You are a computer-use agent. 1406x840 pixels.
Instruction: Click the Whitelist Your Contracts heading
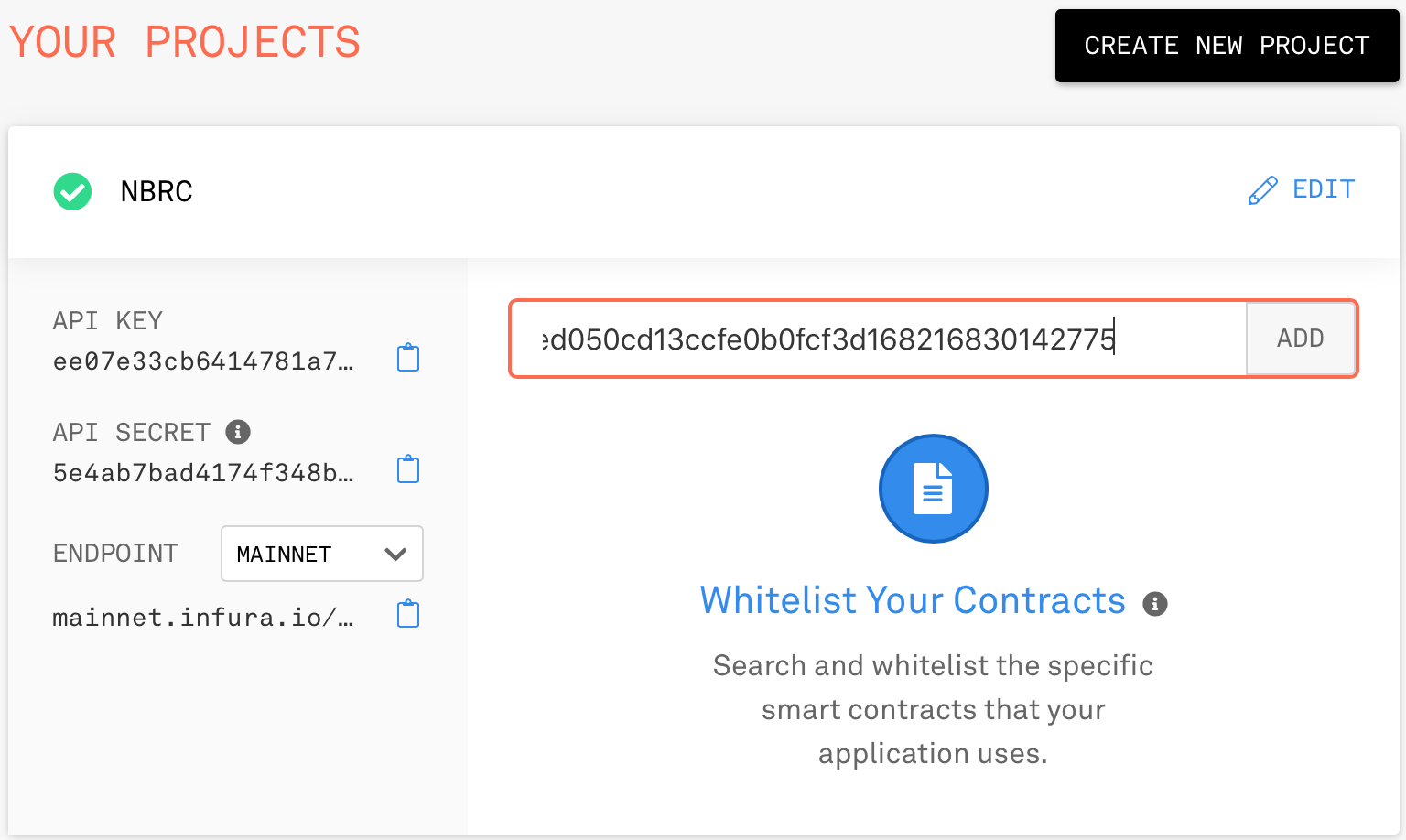tap(913, 600)
